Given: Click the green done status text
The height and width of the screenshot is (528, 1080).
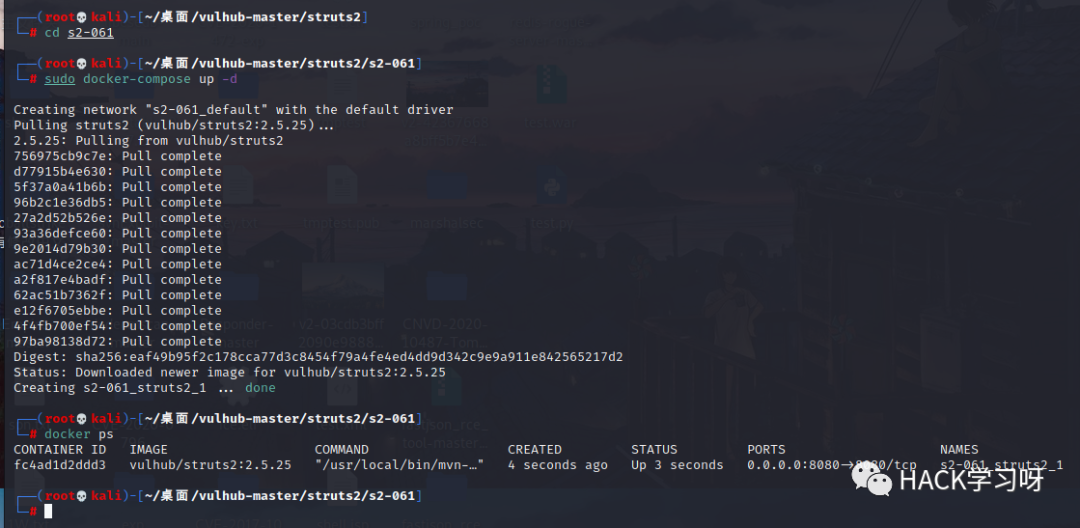Looking at the screenshot, I should (x=260, y=388).
